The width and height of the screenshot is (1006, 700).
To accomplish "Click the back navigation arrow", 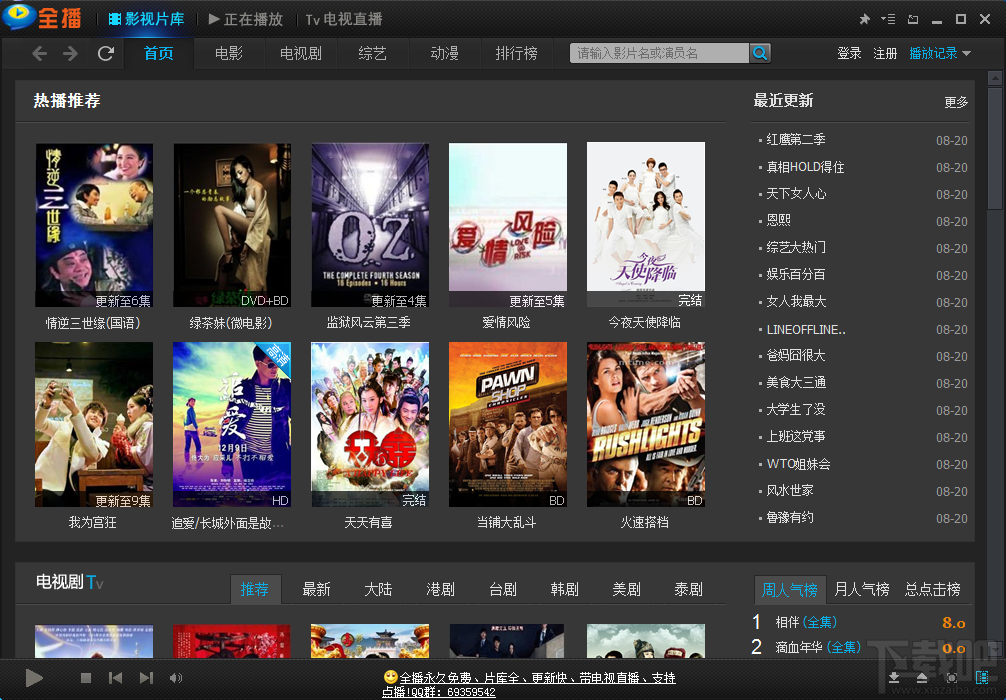I will point(39,53).
